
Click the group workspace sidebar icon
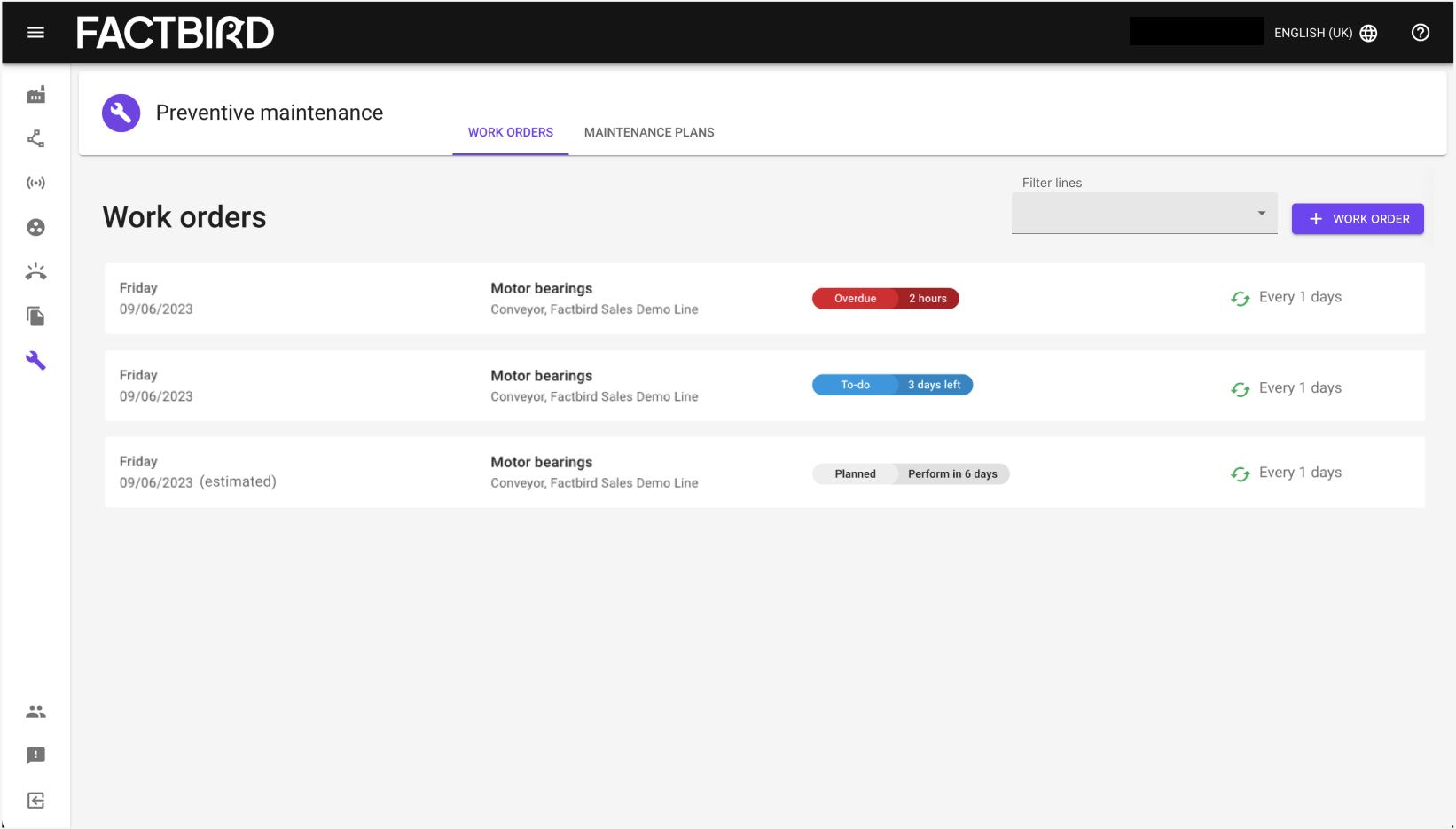tap(35, 228)
